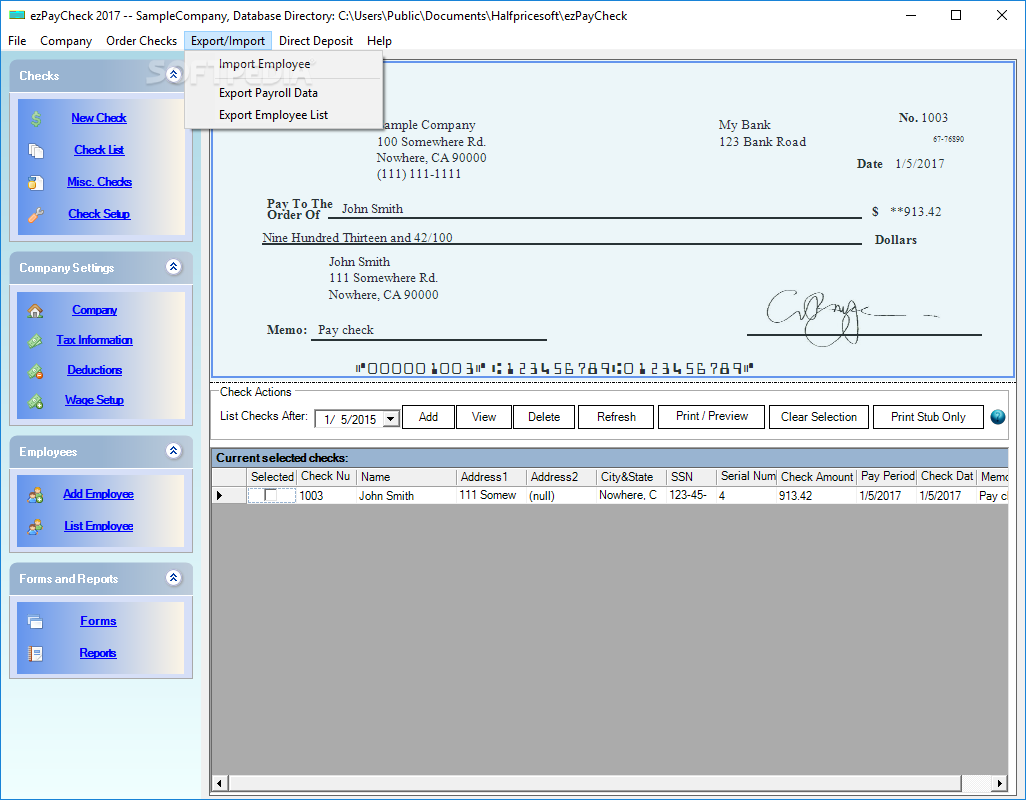The image size is (1026, 800).
Task: Click the horizontal scrollbar track
Action: (975, 783)
